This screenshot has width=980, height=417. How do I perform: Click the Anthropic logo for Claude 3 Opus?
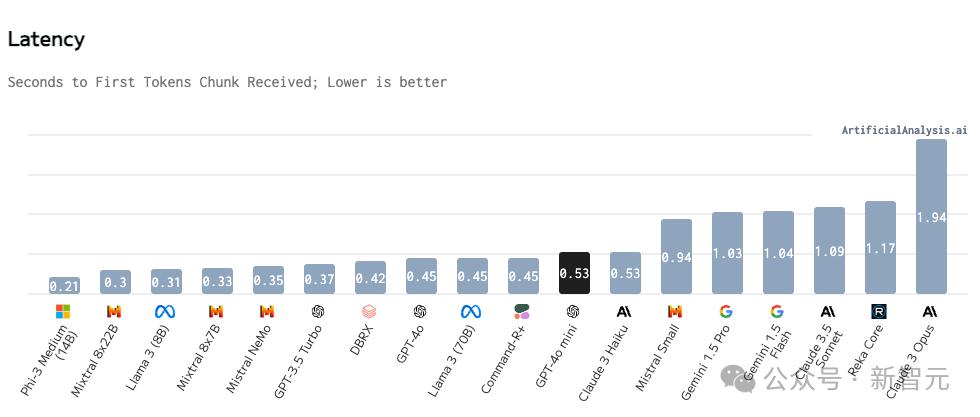(930, 312)
